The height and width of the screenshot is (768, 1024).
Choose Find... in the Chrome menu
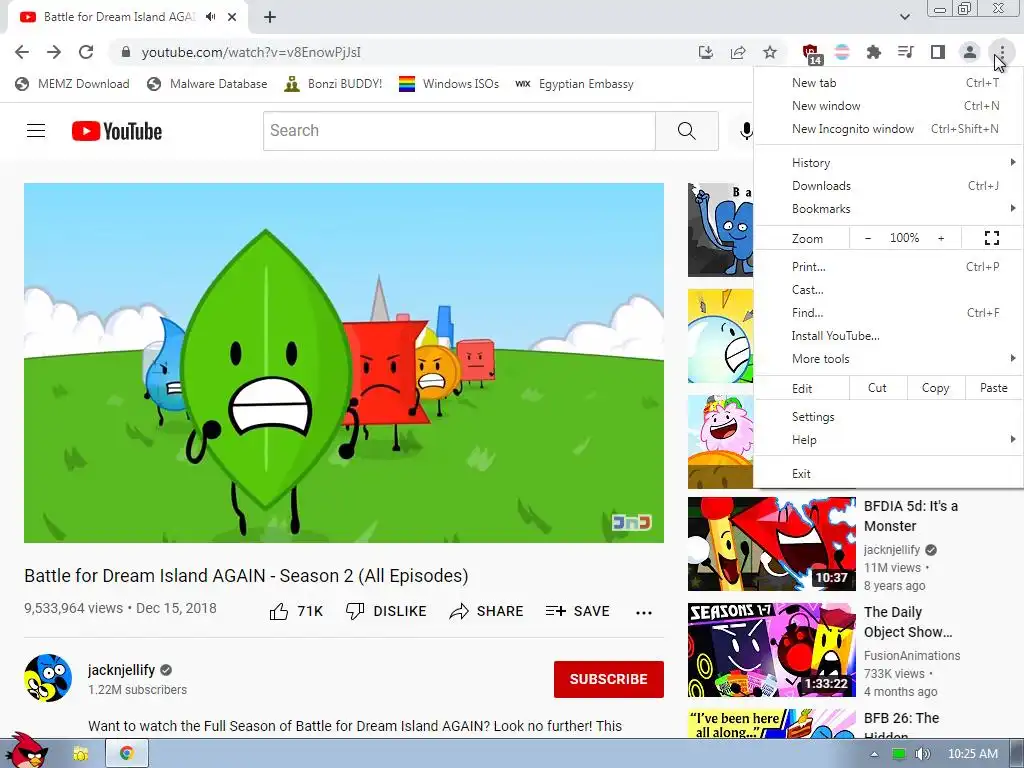tap(889, 312)
